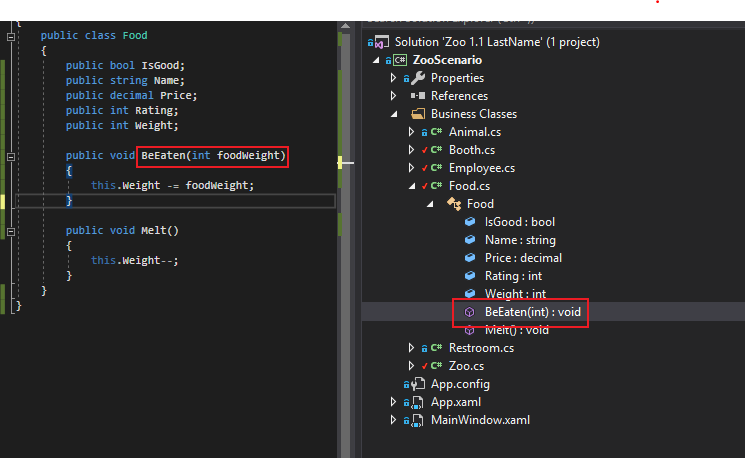745x458 pixels.
Task: Collapse the Melt method code block
Action: [x=10, y=231]
